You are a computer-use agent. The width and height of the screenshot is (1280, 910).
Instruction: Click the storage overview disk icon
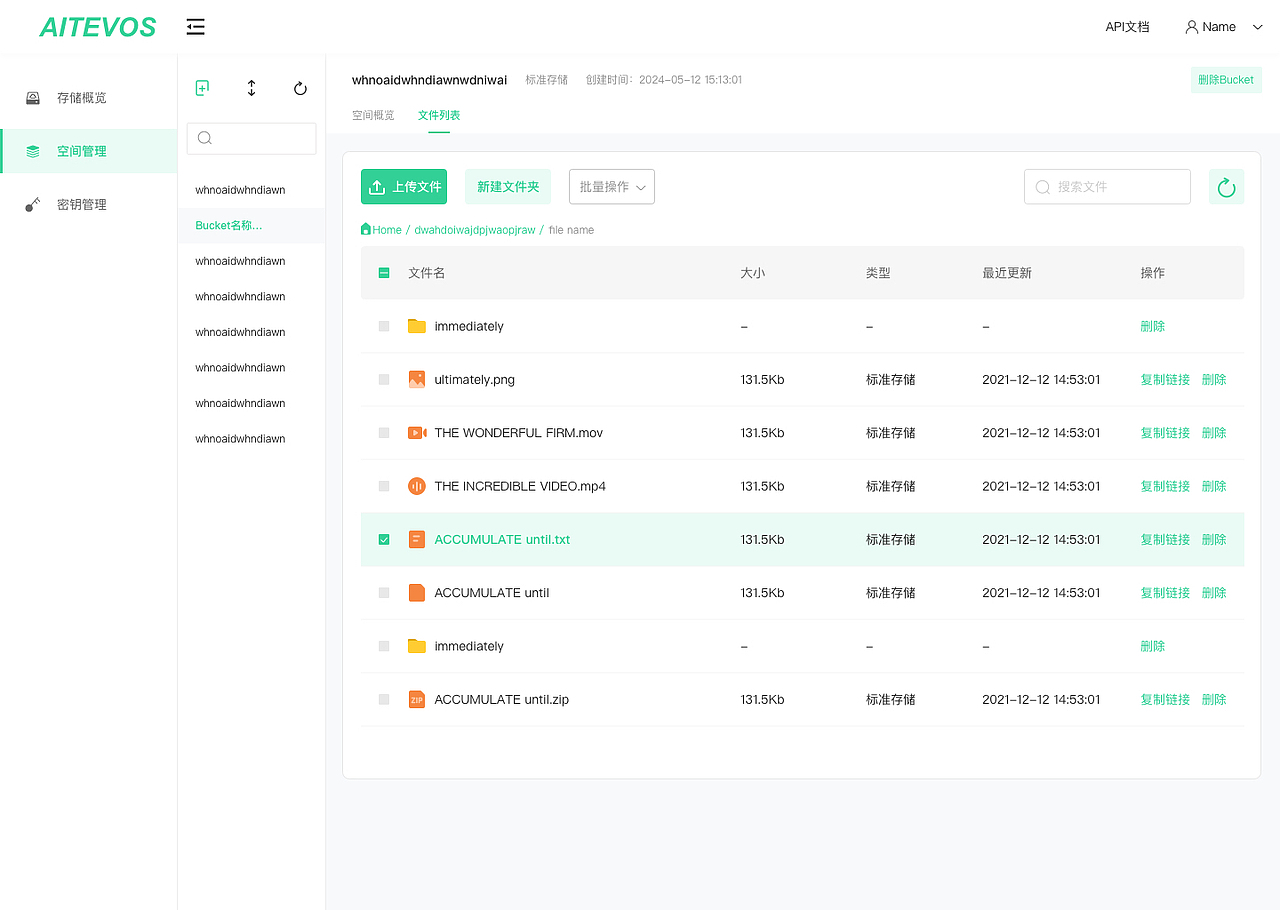point(33,98)
